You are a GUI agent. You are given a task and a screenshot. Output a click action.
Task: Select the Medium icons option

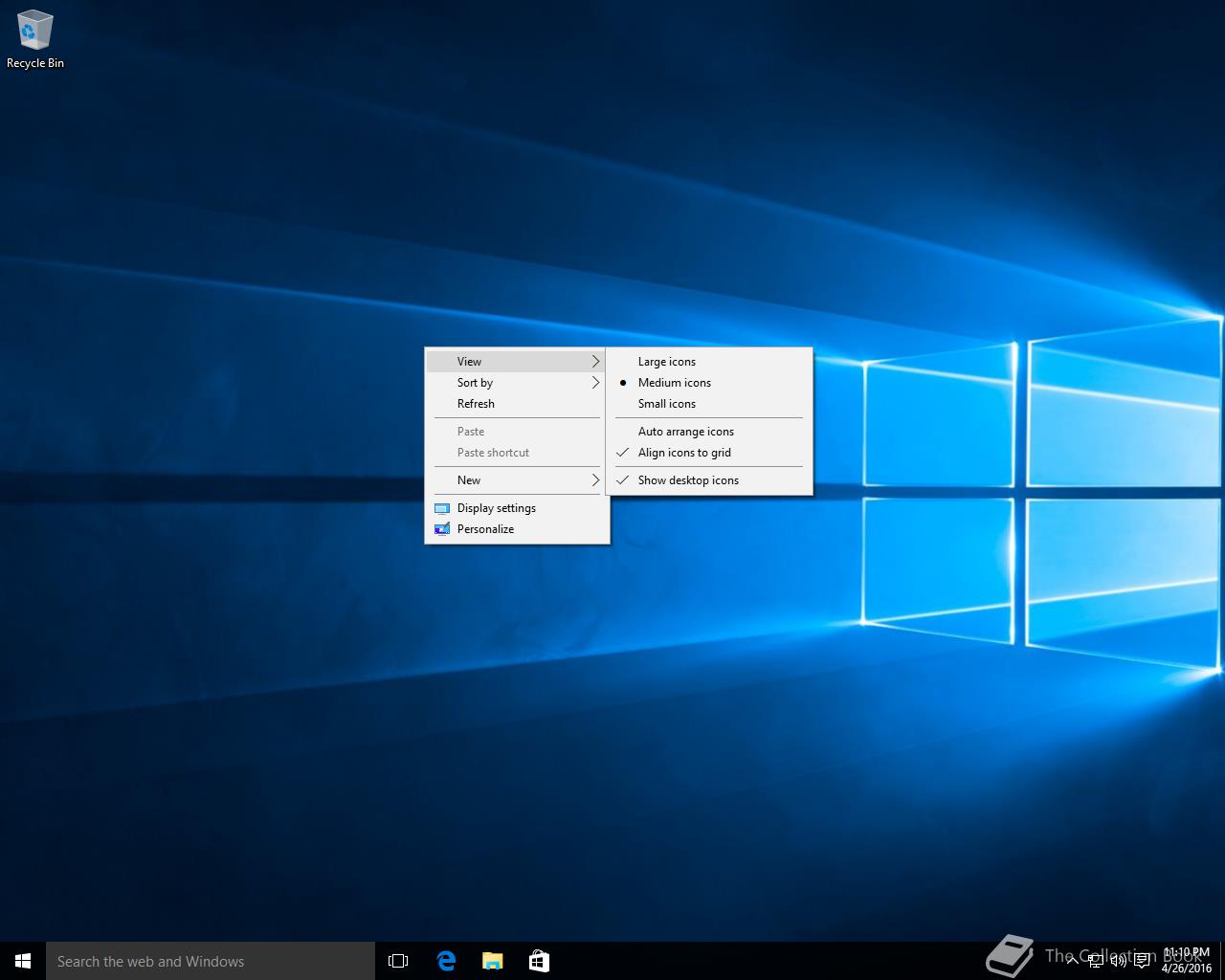[x=709, y=383]
